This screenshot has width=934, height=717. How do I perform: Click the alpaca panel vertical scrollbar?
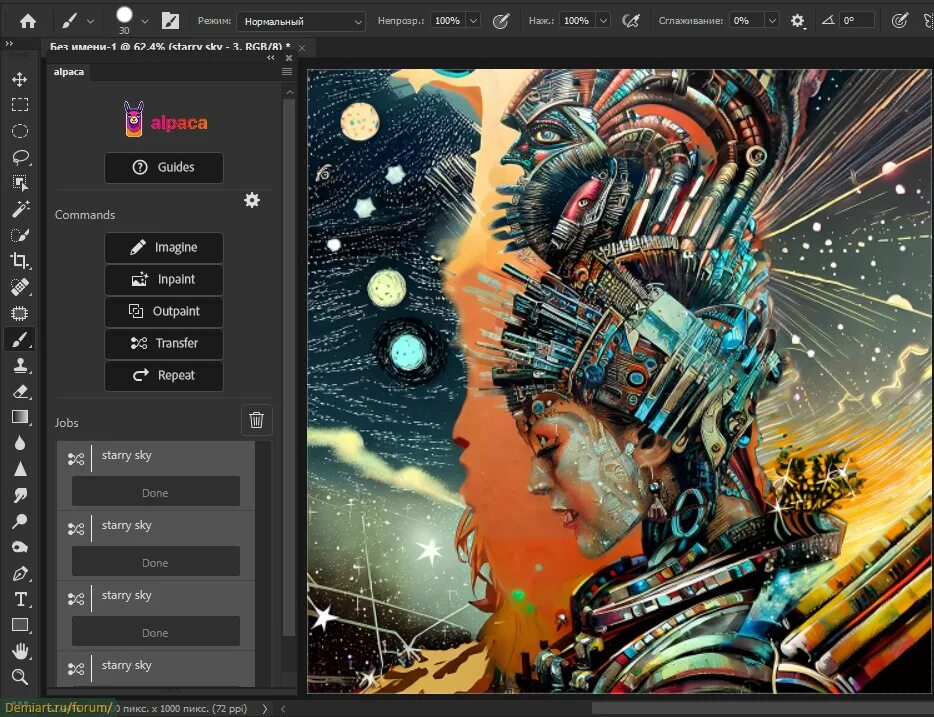coord(289,366)
